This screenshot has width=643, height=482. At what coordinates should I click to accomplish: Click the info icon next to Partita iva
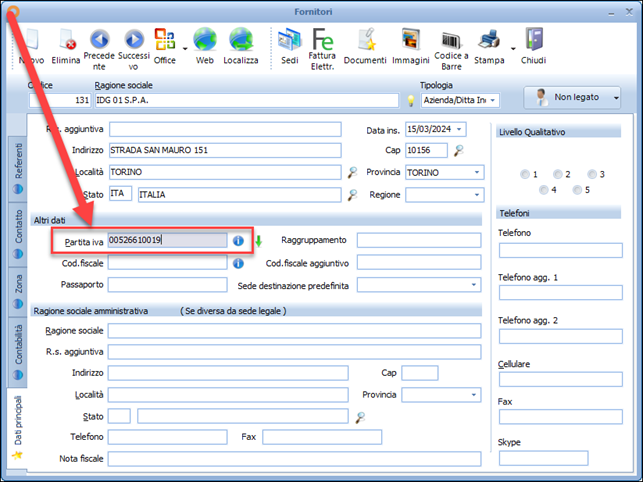pos(238,241)
